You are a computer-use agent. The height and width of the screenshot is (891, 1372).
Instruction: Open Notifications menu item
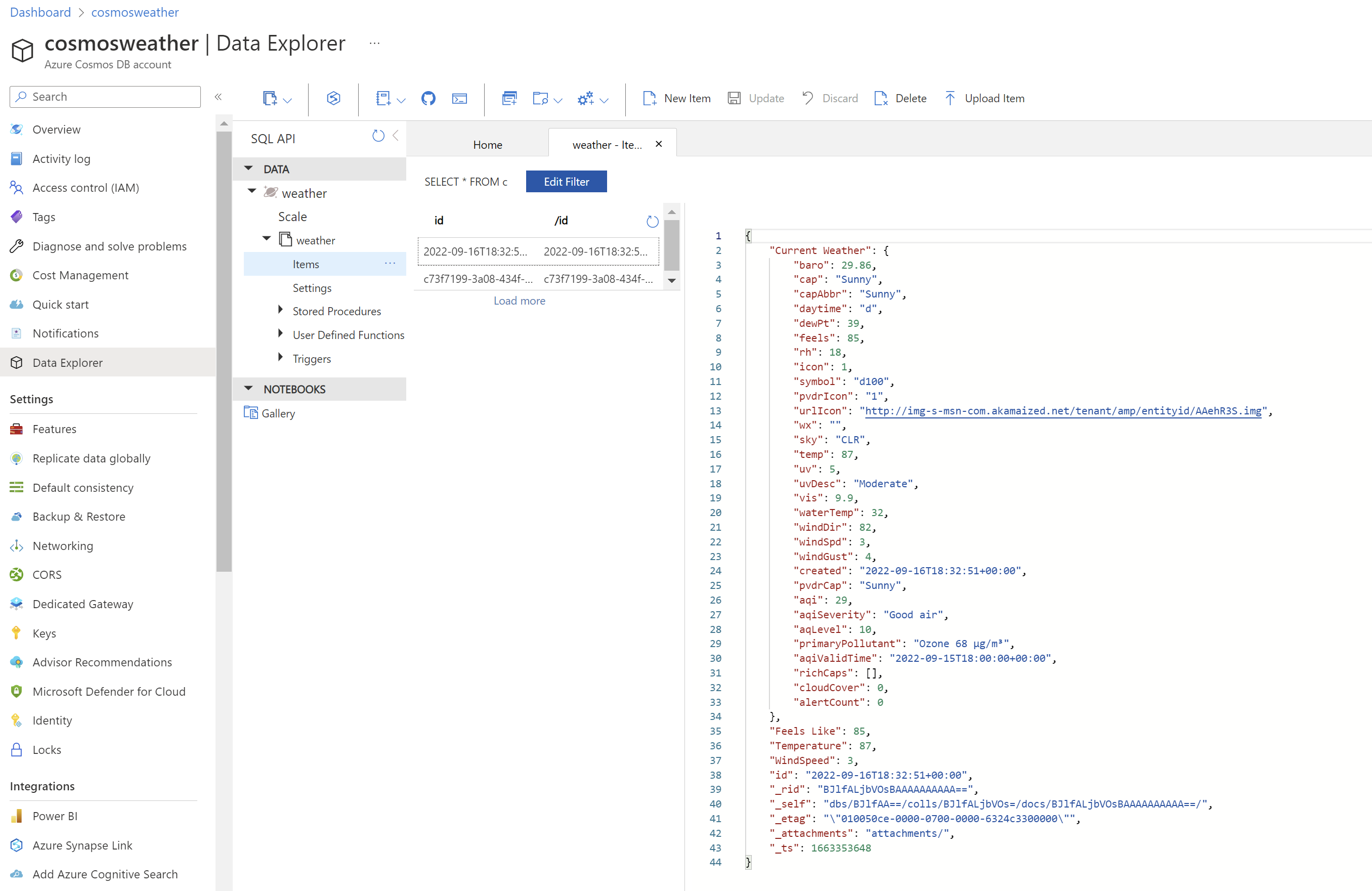tap(65, 333)
